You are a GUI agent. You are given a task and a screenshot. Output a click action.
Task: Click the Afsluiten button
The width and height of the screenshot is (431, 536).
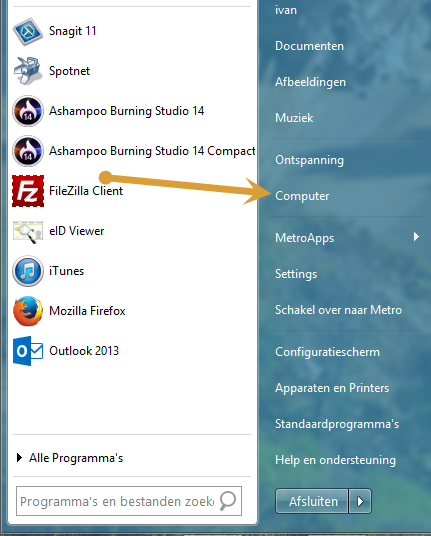coord(312,501)
